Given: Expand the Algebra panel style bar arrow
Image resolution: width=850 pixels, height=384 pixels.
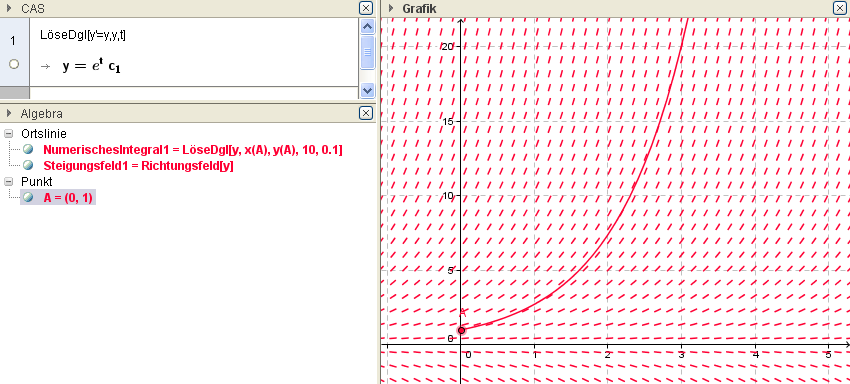Looking at the screenshot, I should [9, 113].
